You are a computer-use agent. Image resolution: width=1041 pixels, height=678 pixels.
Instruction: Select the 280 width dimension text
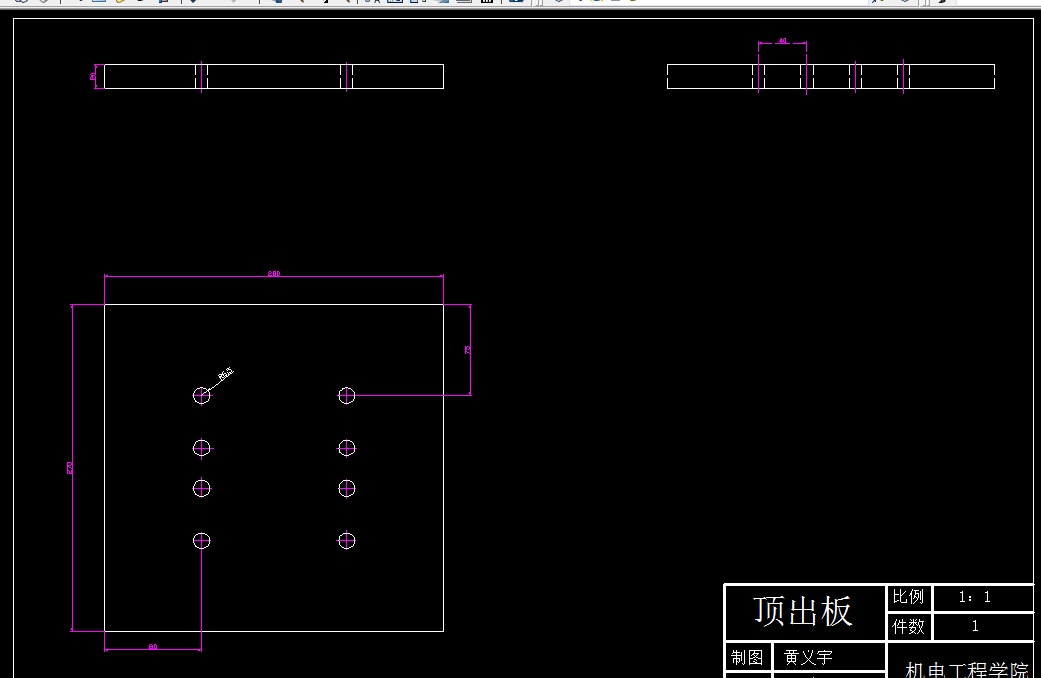274,273
